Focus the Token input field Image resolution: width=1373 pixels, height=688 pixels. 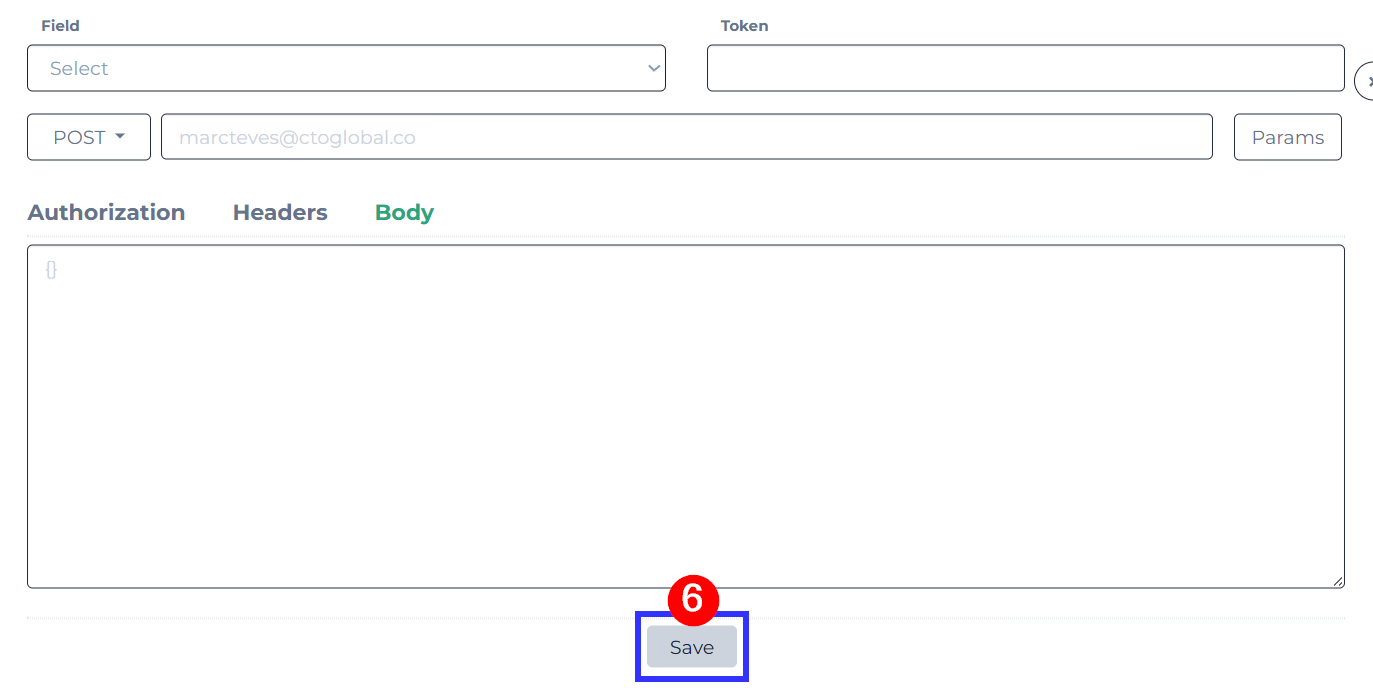1026,68
